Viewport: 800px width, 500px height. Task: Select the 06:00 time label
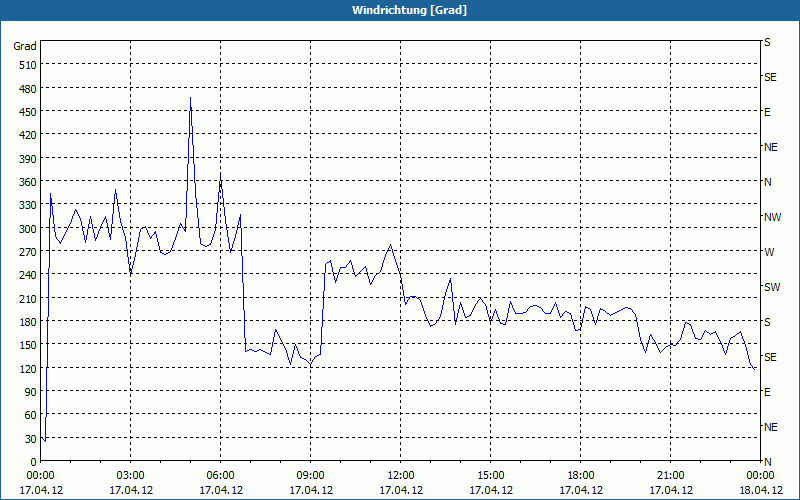point(220,476)
